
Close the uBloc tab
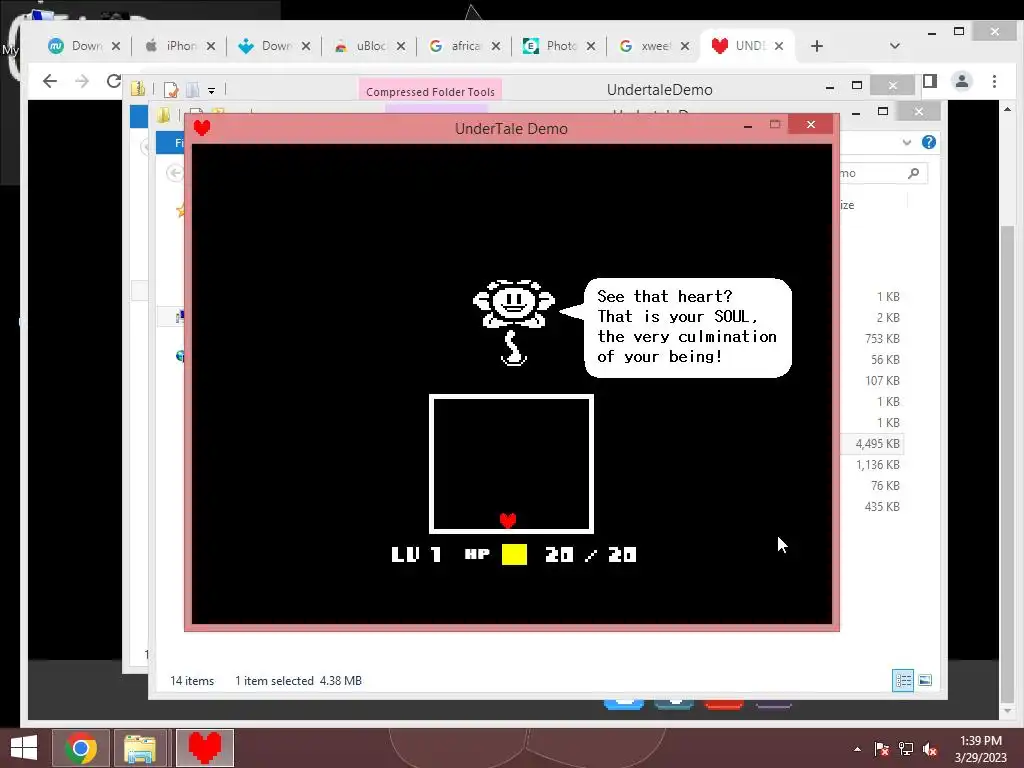(400, 46)
